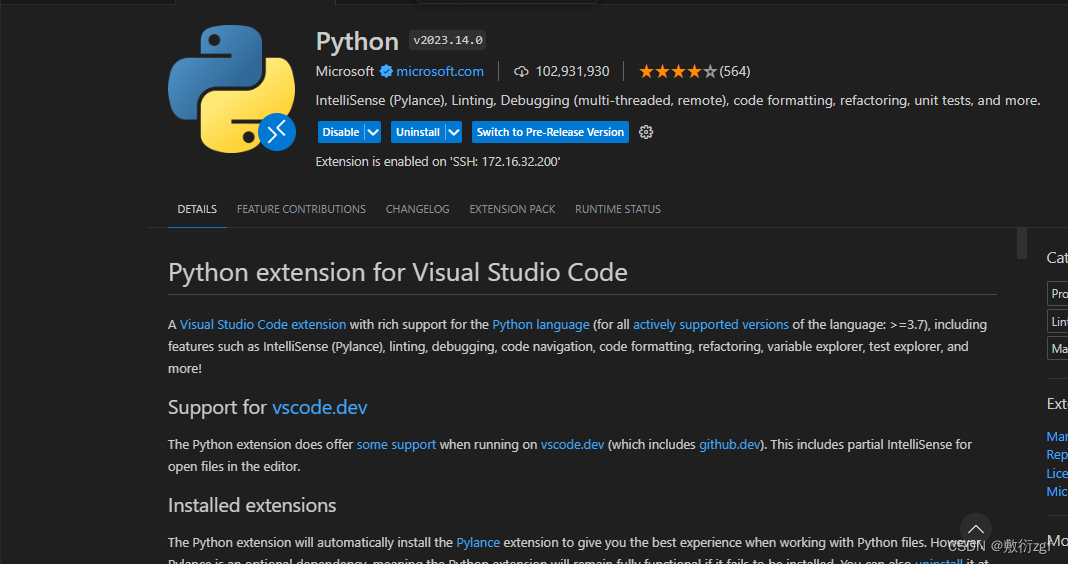Open the Changelog tab
This screenshot has height=564, width=1068.
pos(417,209)
